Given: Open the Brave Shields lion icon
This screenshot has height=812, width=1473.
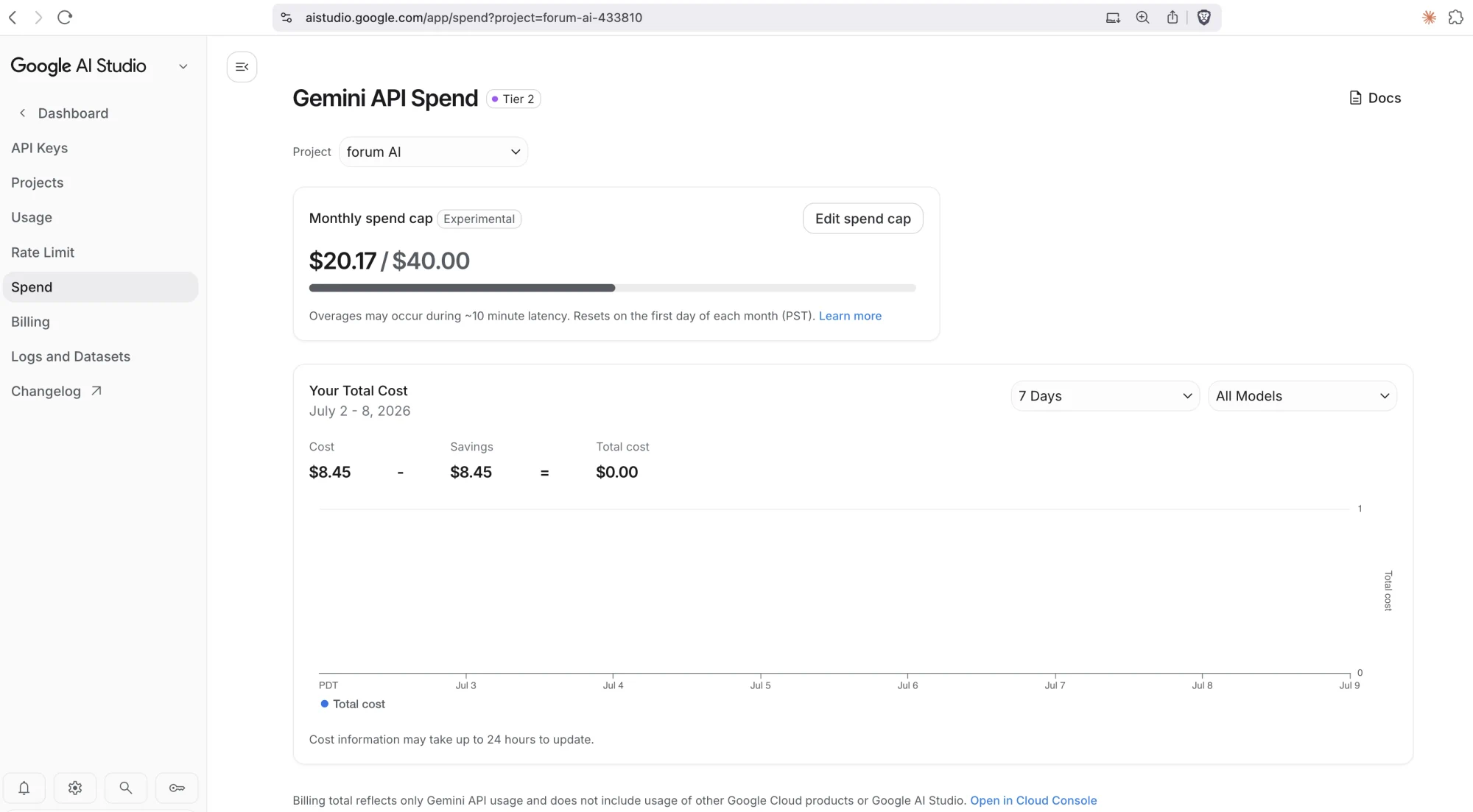Looking at the screenshot, I should click(1204, 18).
